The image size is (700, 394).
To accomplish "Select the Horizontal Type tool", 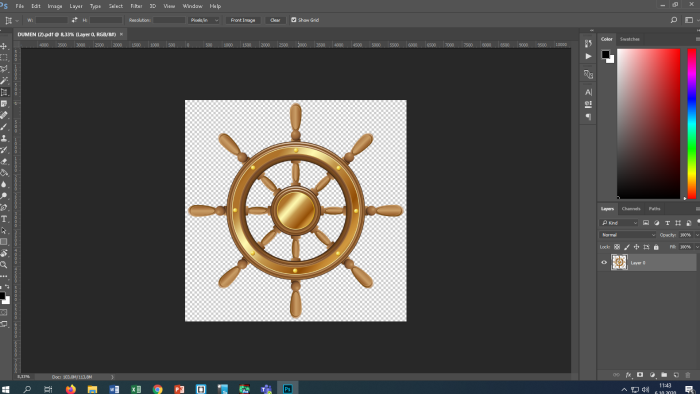I will 4,219.
